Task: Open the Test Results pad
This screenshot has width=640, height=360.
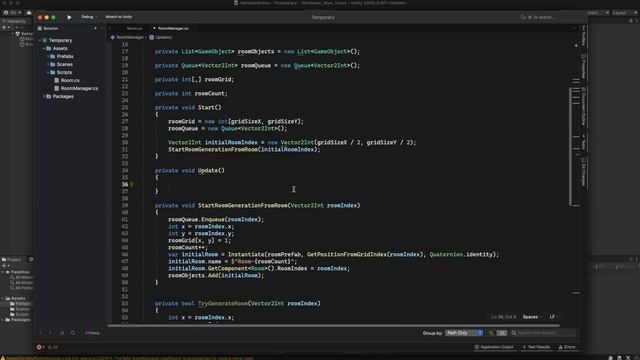Action: point(536,347)
